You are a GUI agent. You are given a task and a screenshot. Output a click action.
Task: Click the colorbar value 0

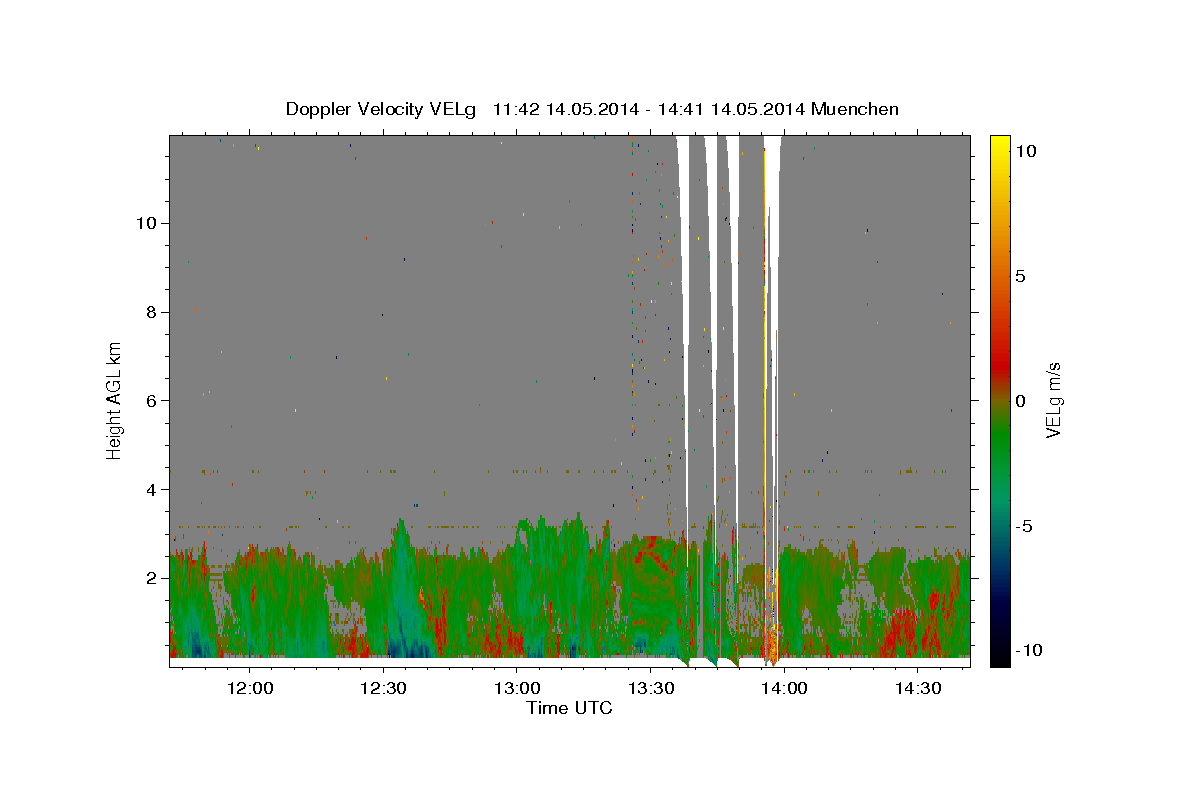point(1021,401)
